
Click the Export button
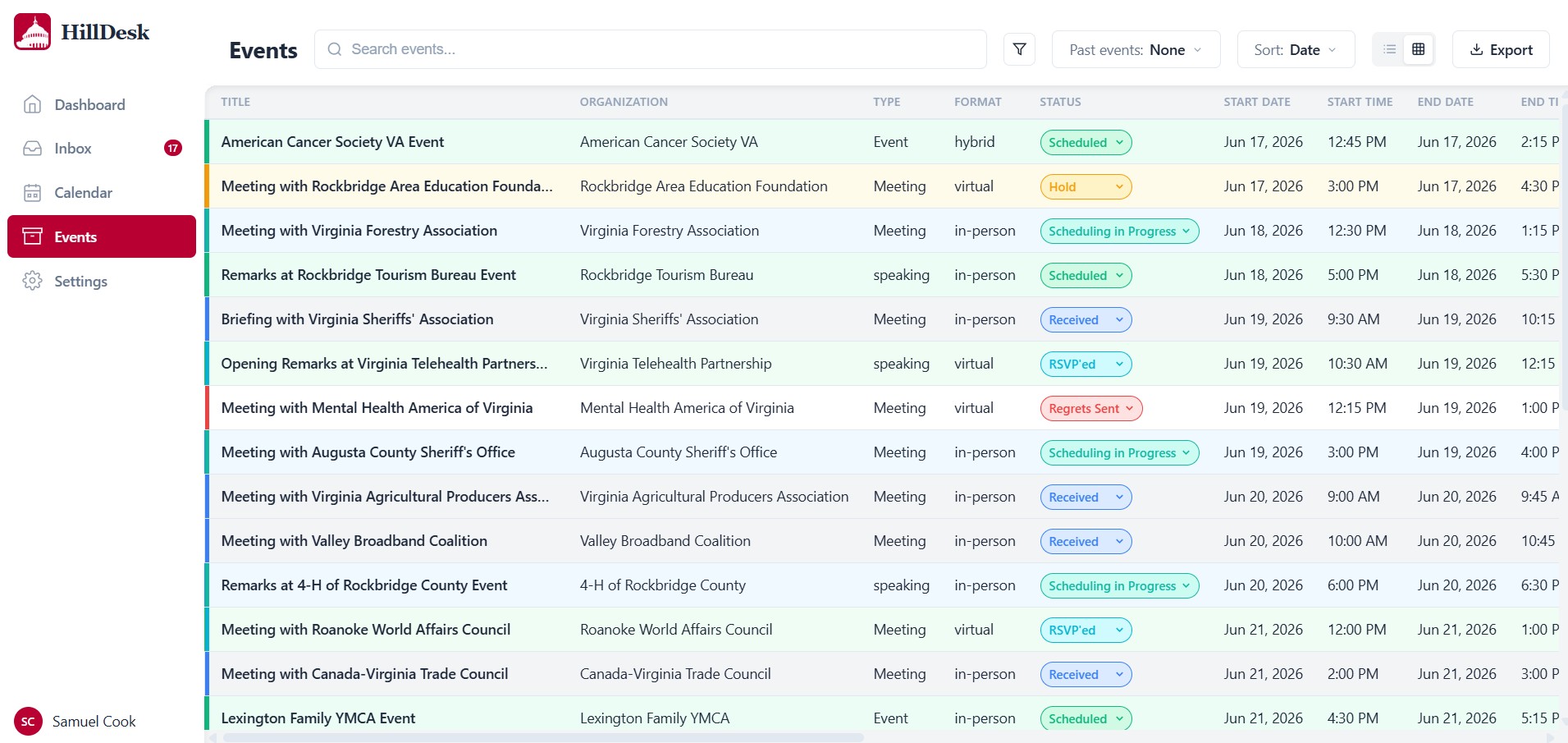[x=1501, y=50]
